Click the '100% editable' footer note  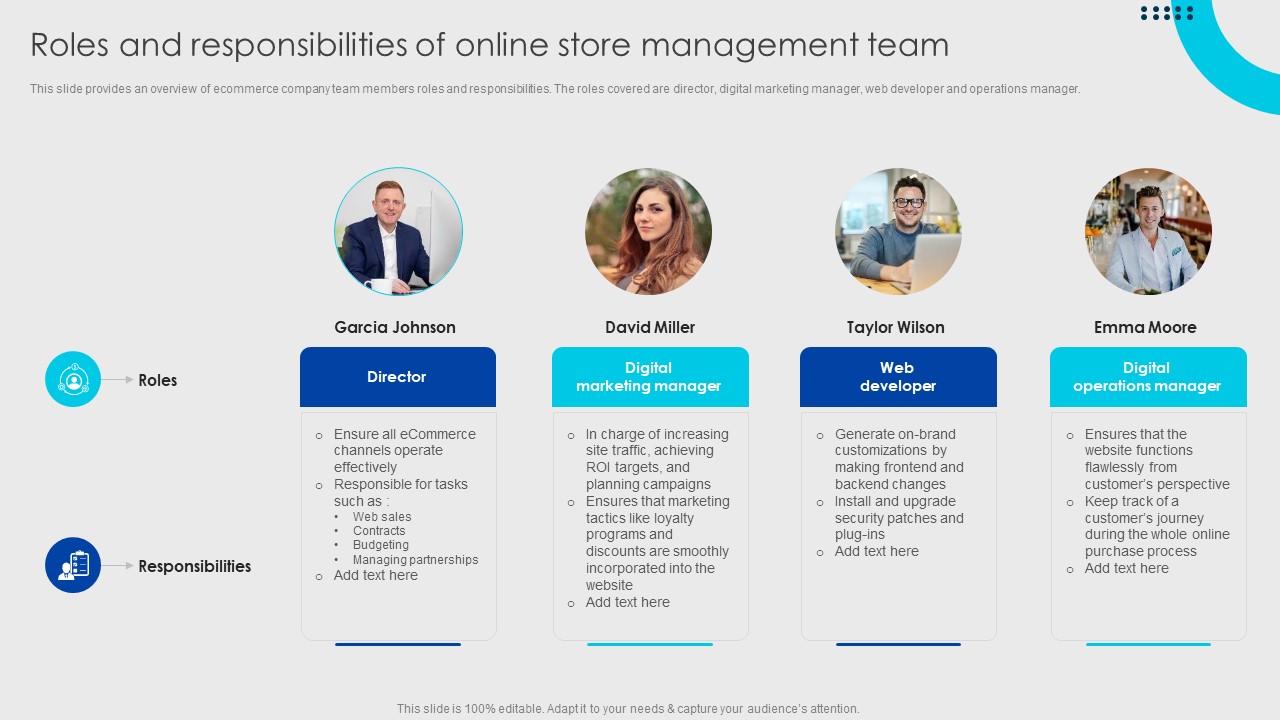pos(628,709)
